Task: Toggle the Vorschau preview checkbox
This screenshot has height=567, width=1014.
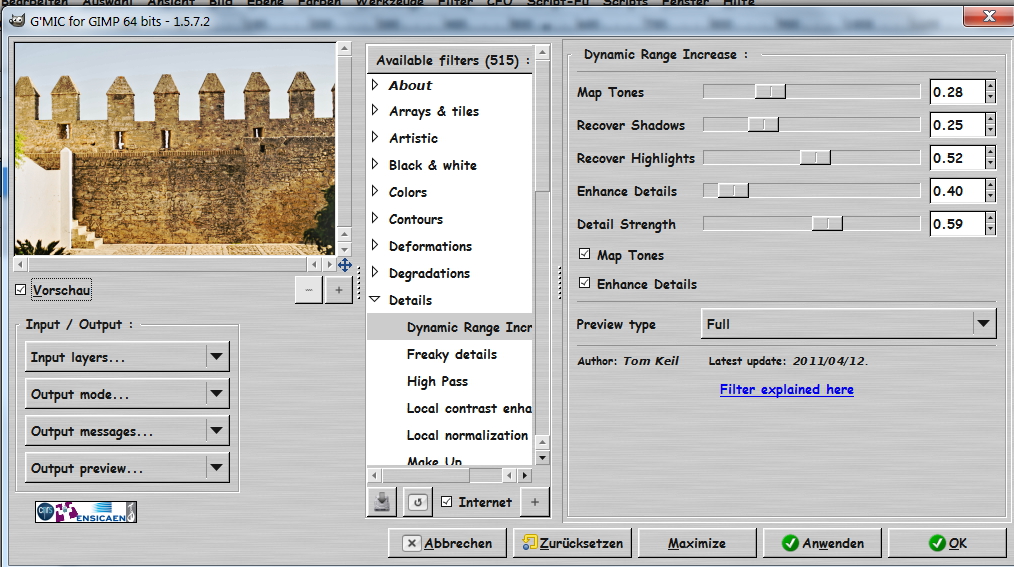Action: click(x=21, y=290)
